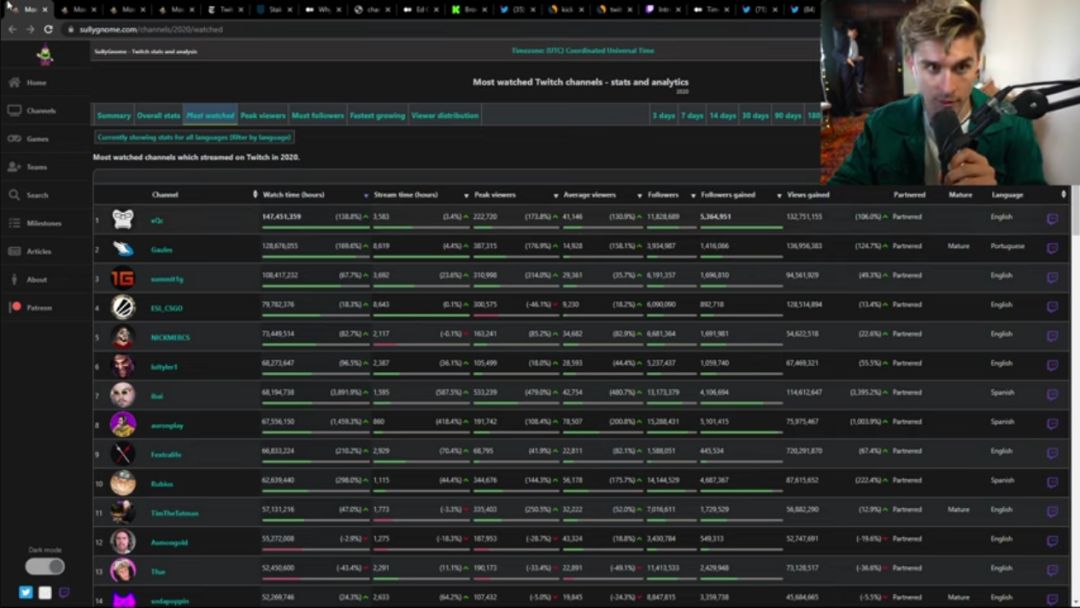The width and height of the screenshot is (1080, 608).
Task: Open the Twitch icon in NICKMERCS row
Action: coord(1052,336)
